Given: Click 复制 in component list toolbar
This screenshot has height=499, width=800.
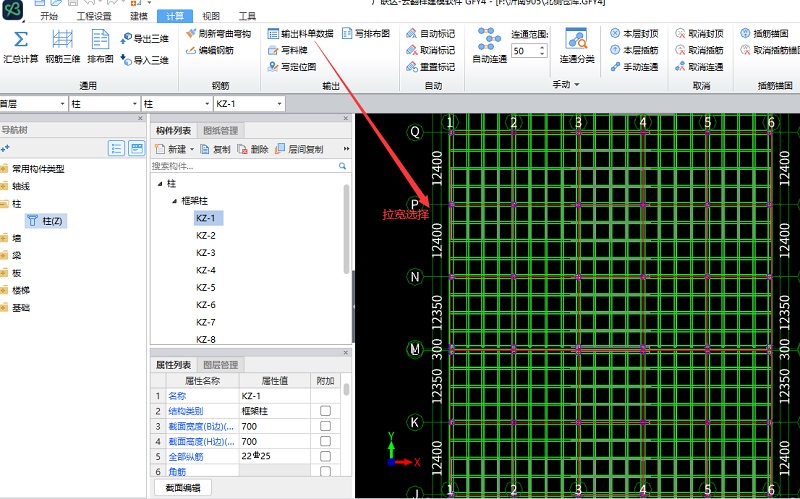Looking at the screenshot, I should tap(215, 149).
